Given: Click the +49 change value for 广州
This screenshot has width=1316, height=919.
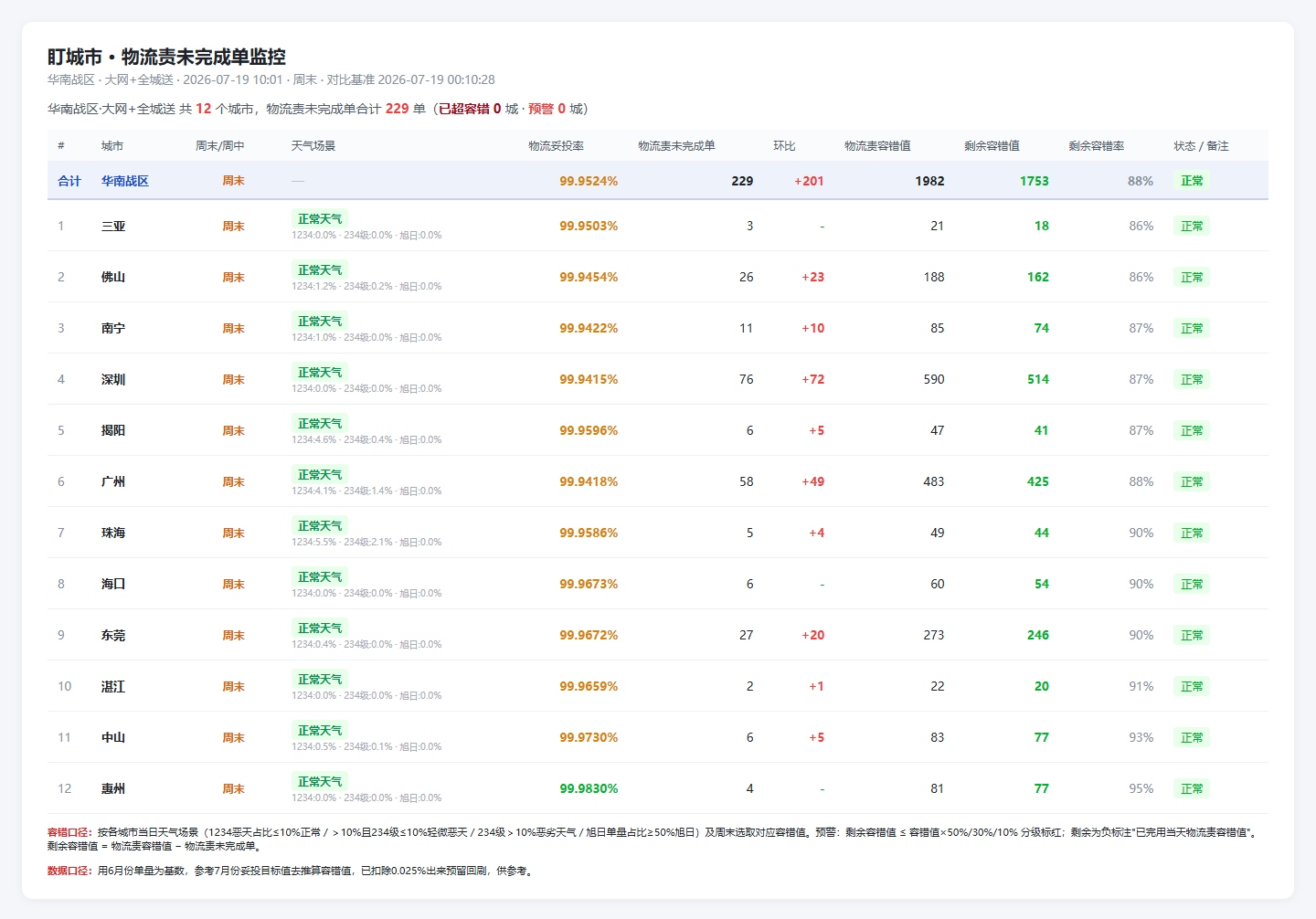Looking at the screenshot, I should (812, 481).
